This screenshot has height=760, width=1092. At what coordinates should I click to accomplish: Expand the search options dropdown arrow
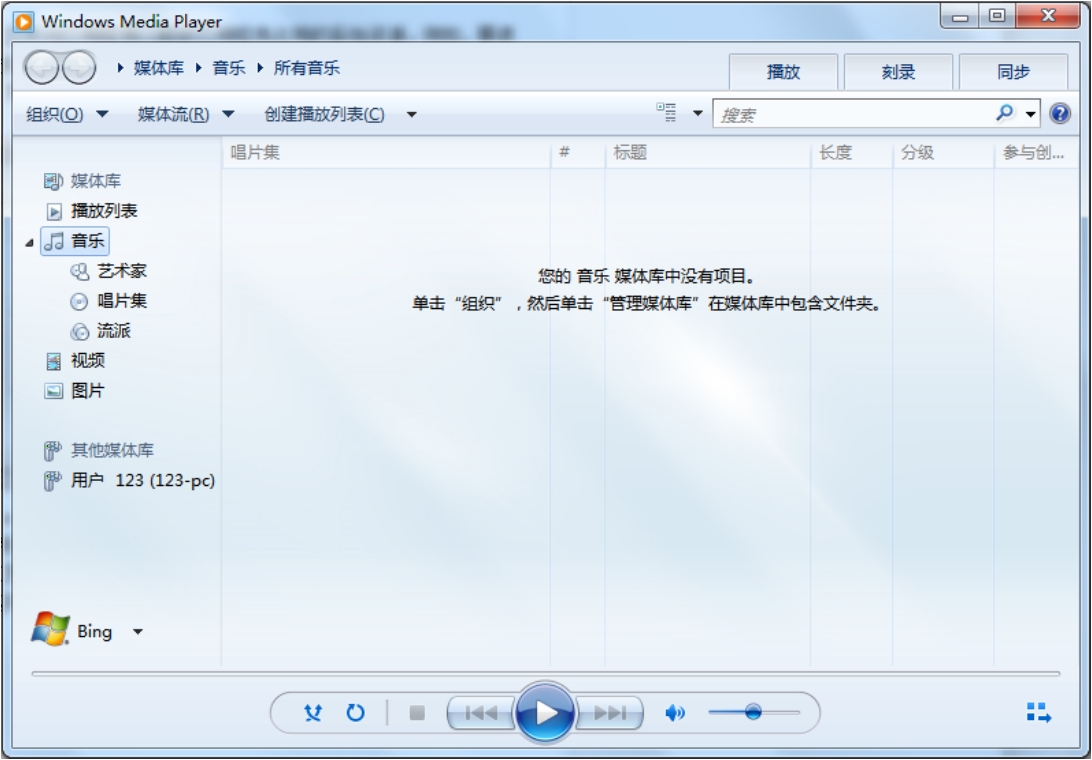click(x=1030, y=114)
